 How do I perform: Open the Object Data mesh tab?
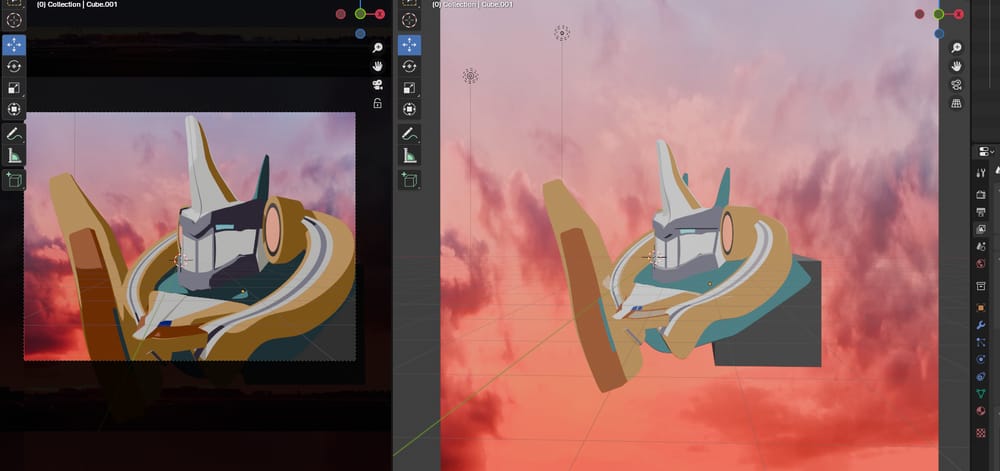tap(981, 394)
